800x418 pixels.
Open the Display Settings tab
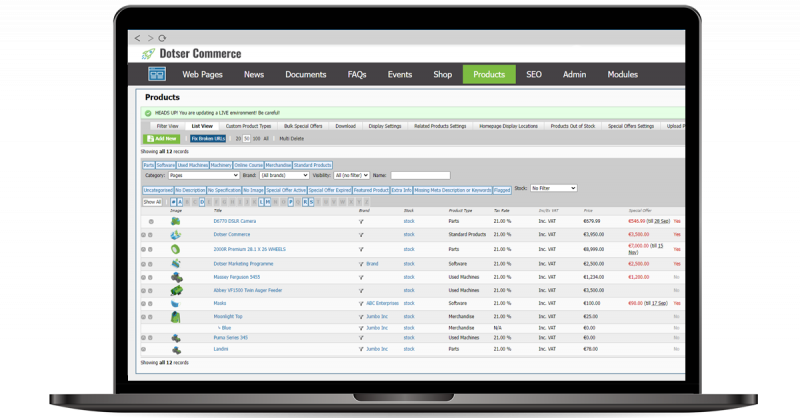(x=385, y=126)
